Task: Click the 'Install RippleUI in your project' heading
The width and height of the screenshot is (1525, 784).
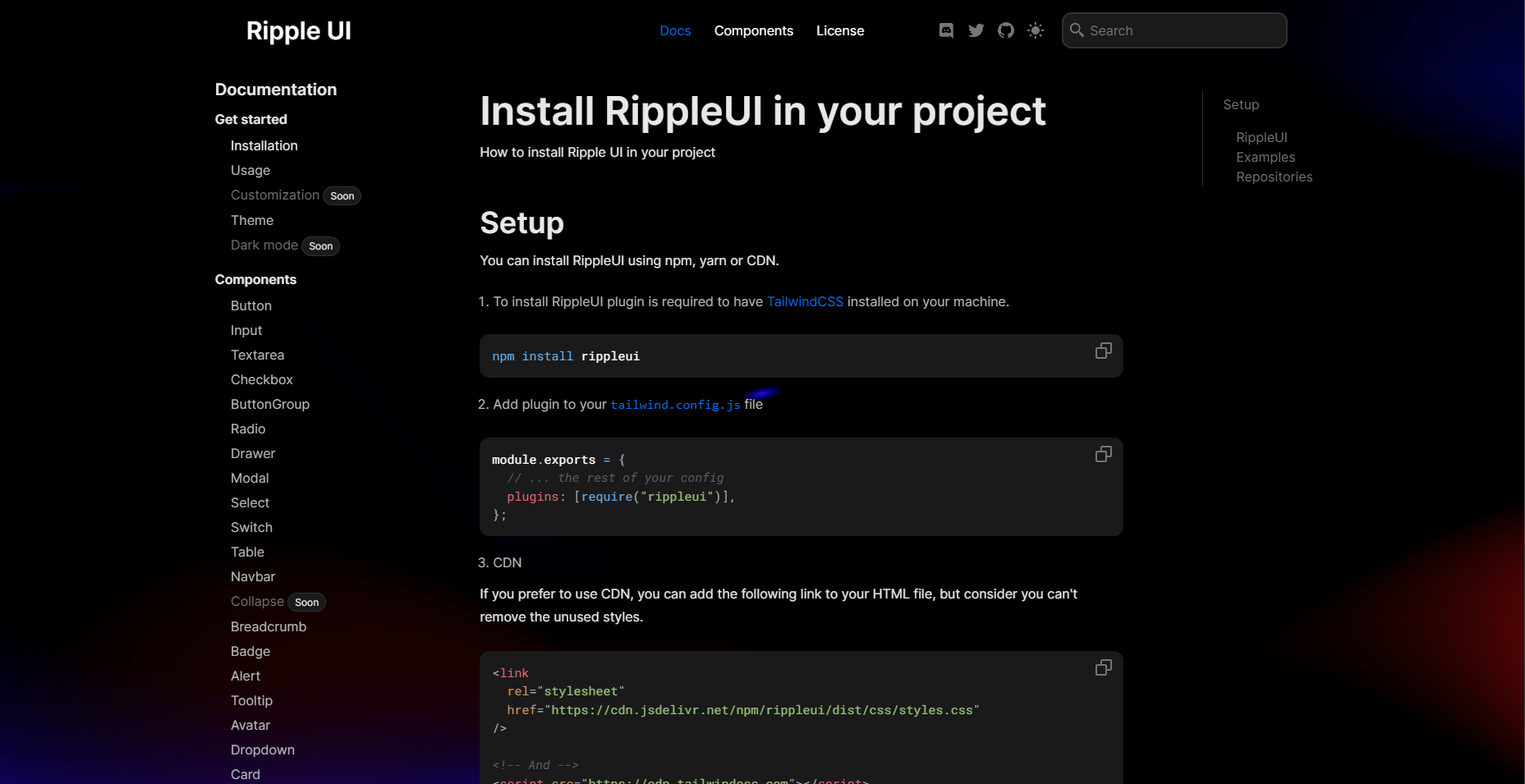Action: coord(762,111)
